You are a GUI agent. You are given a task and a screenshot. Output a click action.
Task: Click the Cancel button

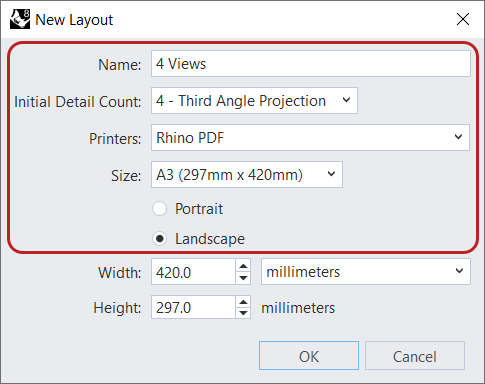pyautogui.click(x=415, y=356)
